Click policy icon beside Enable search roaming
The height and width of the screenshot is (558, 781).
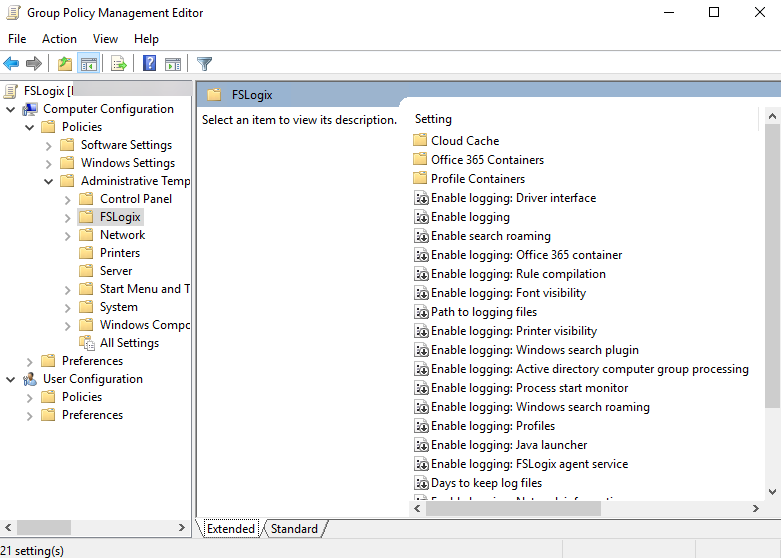421,236
